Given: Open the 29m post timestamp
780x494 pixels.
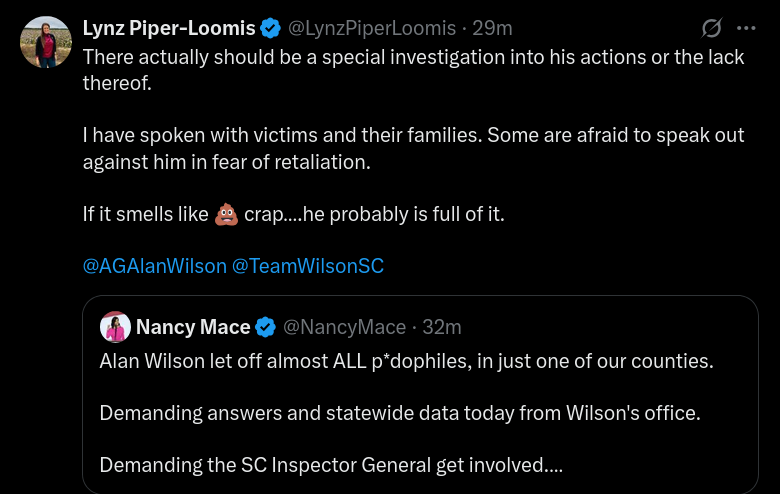Looking at the screenshot, I should 493,28.
